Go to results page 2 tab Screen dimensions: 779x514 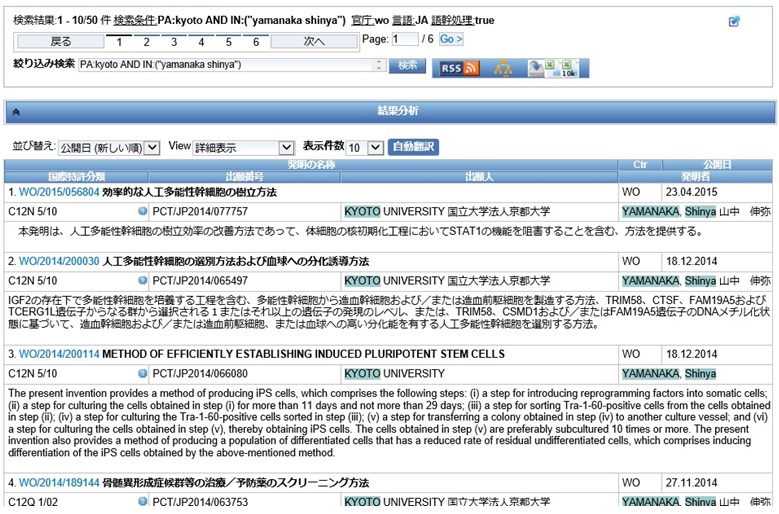coord(146,42)
